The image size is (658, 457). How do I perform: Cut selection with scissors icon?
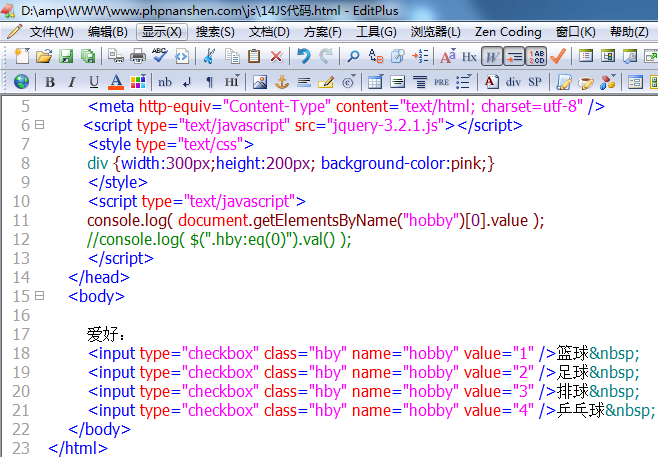(209, 56)
